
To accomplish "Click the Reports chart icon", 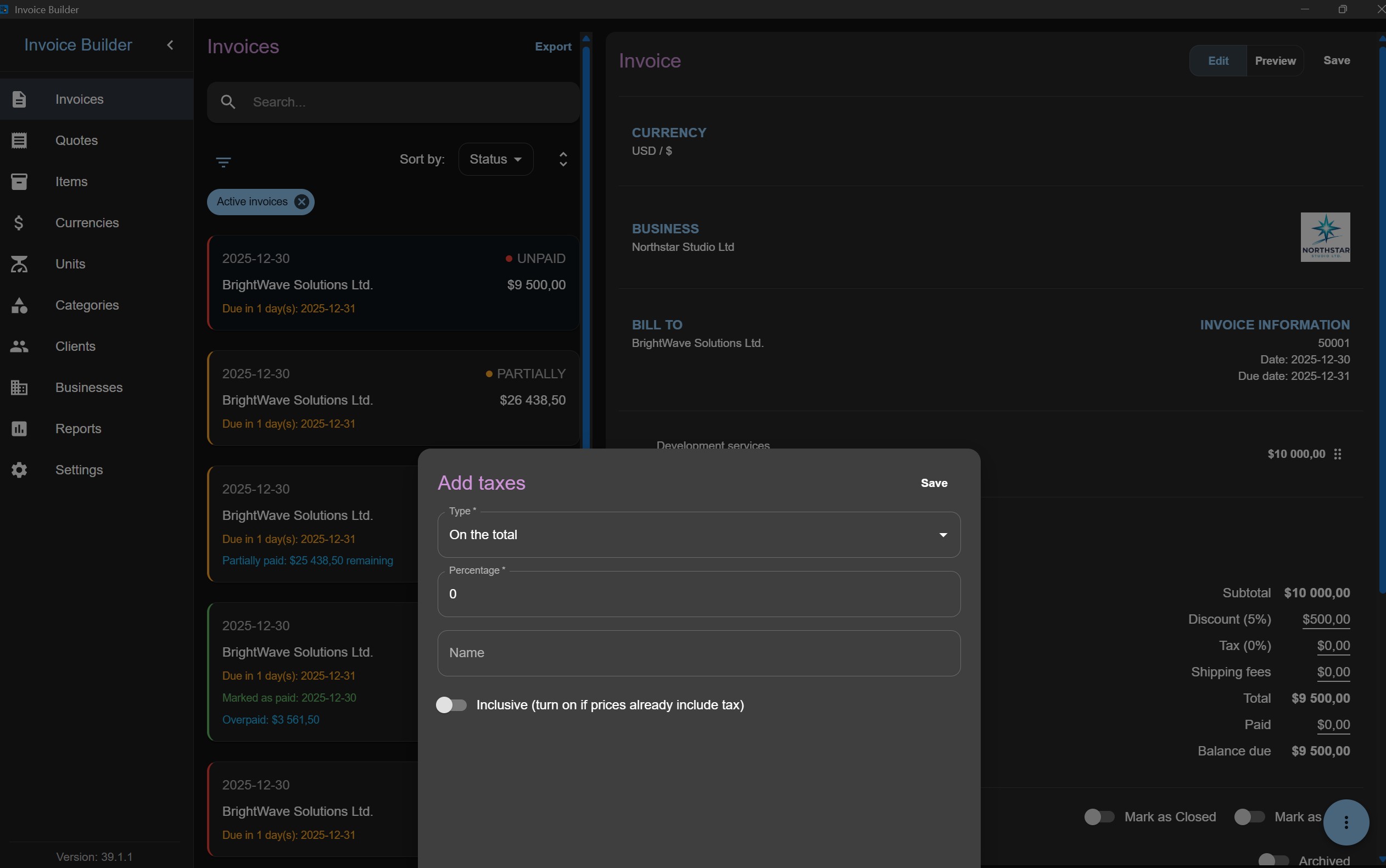I will (19, 429).
